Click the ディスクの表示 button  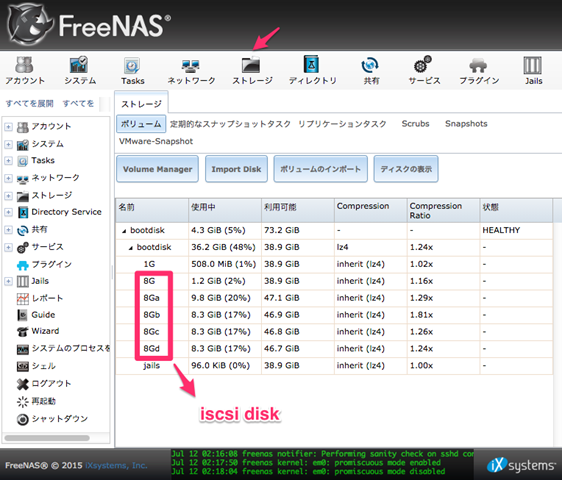[x=406, y=169]
